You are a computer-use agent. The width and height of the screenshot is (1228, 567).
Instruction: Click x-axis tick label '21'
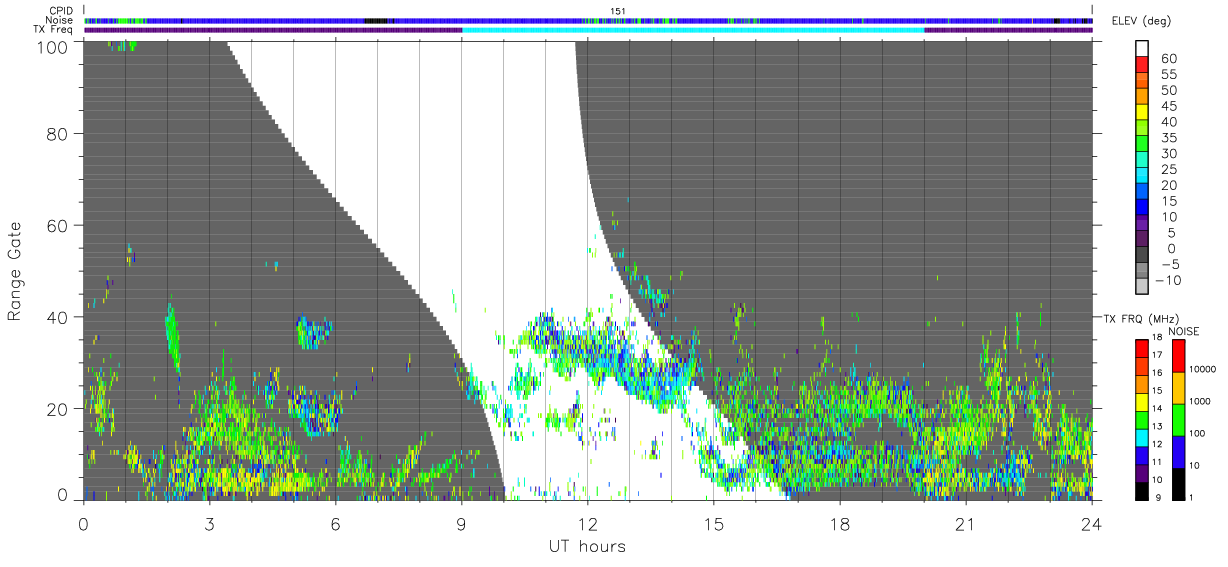click(965, 525)
